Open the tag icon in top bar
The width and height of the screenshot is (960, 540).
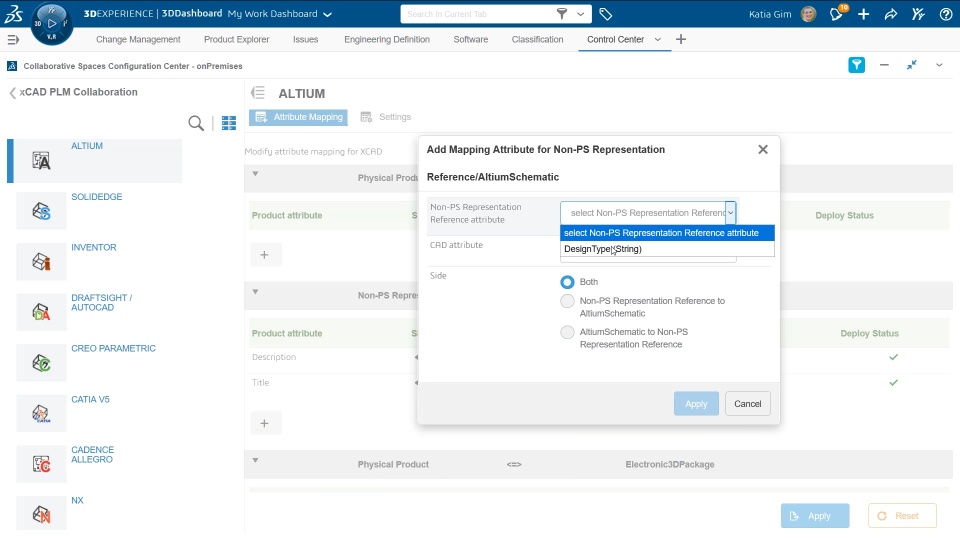tap(606, 14)
